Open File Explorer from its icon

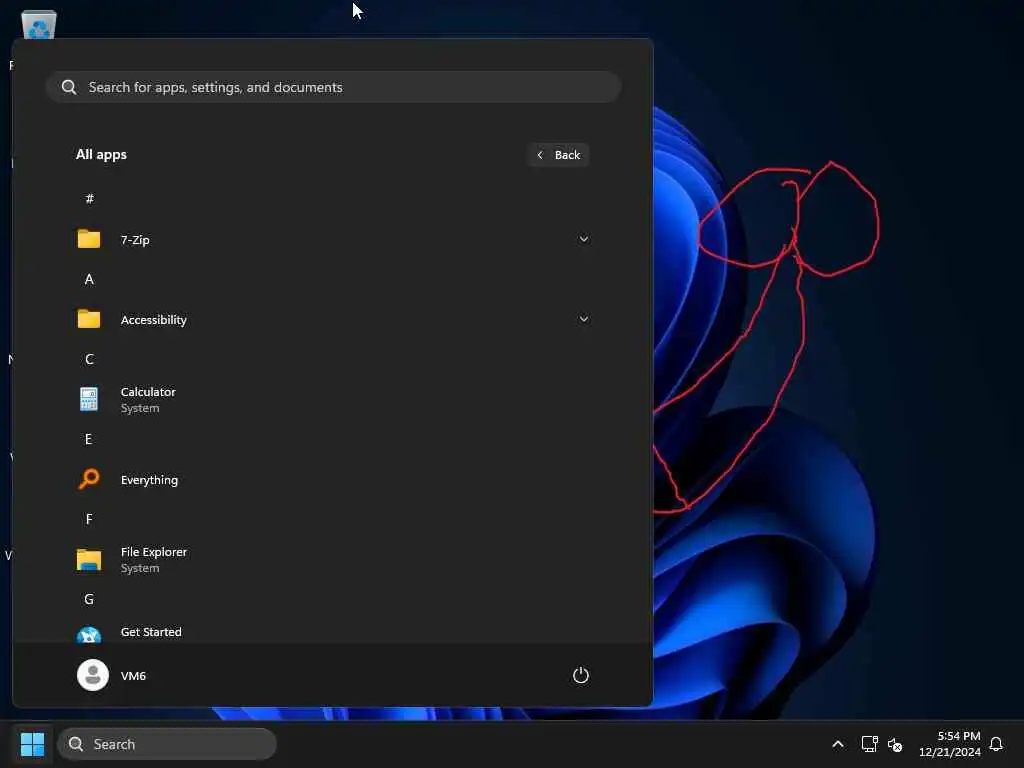(x=89, y=560)
